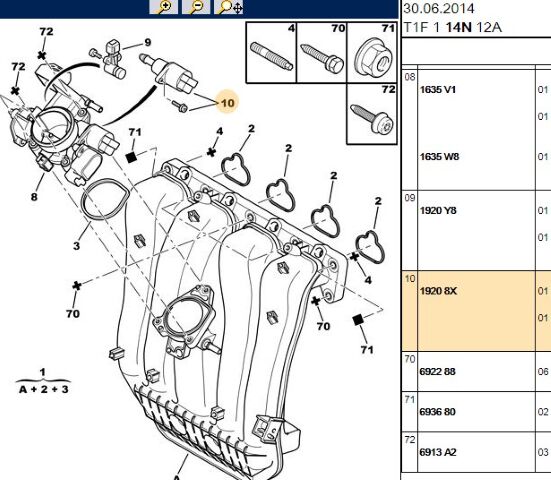Click part number 1635 V1
Image resolution: width=551 pixels, height=480 pixels.
(438, 90)
